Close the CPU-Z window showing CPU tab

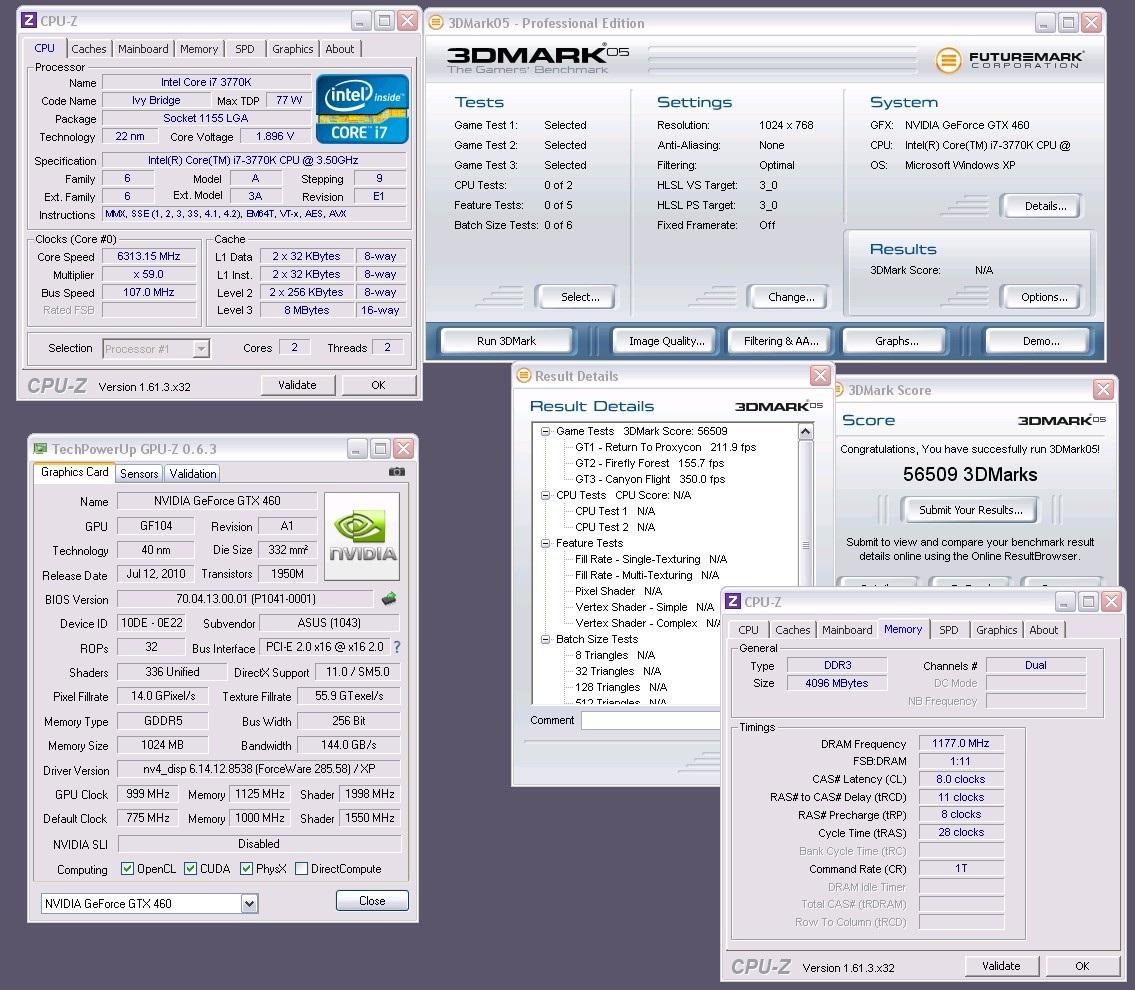point(408,20)
